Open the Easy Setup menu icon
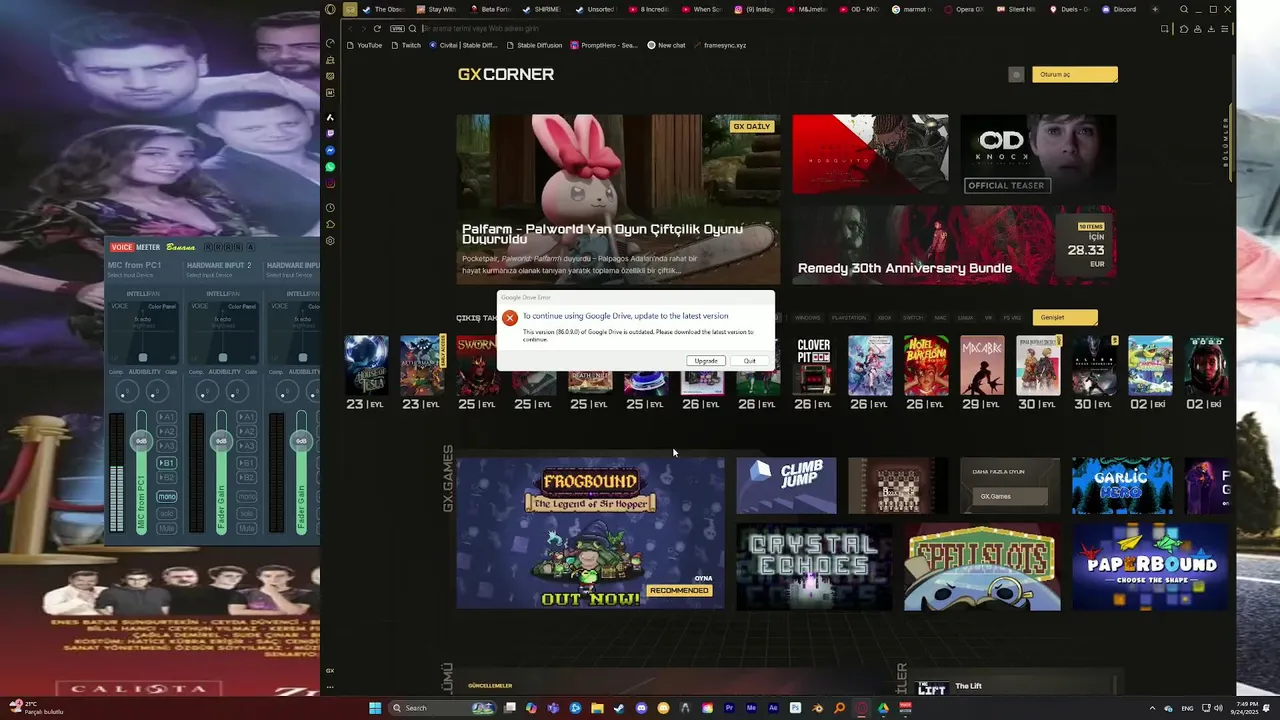1280x720 pixels. 1224,29
